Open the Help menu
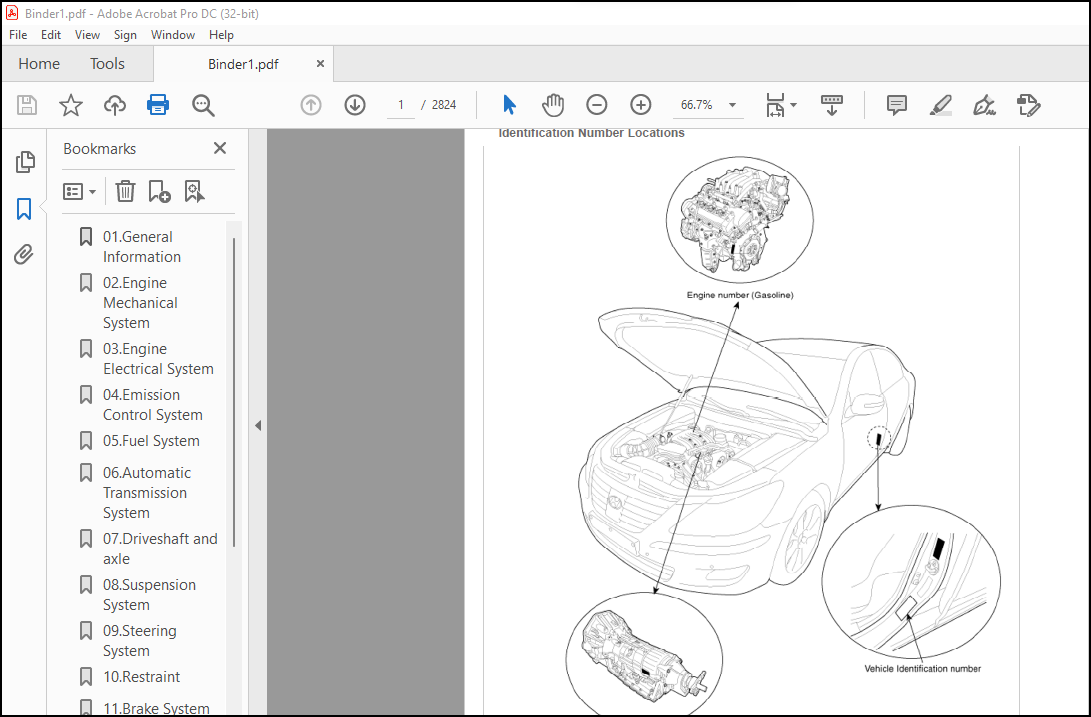The height and width of the screenshot is (717, 1091). coord(221,35)
